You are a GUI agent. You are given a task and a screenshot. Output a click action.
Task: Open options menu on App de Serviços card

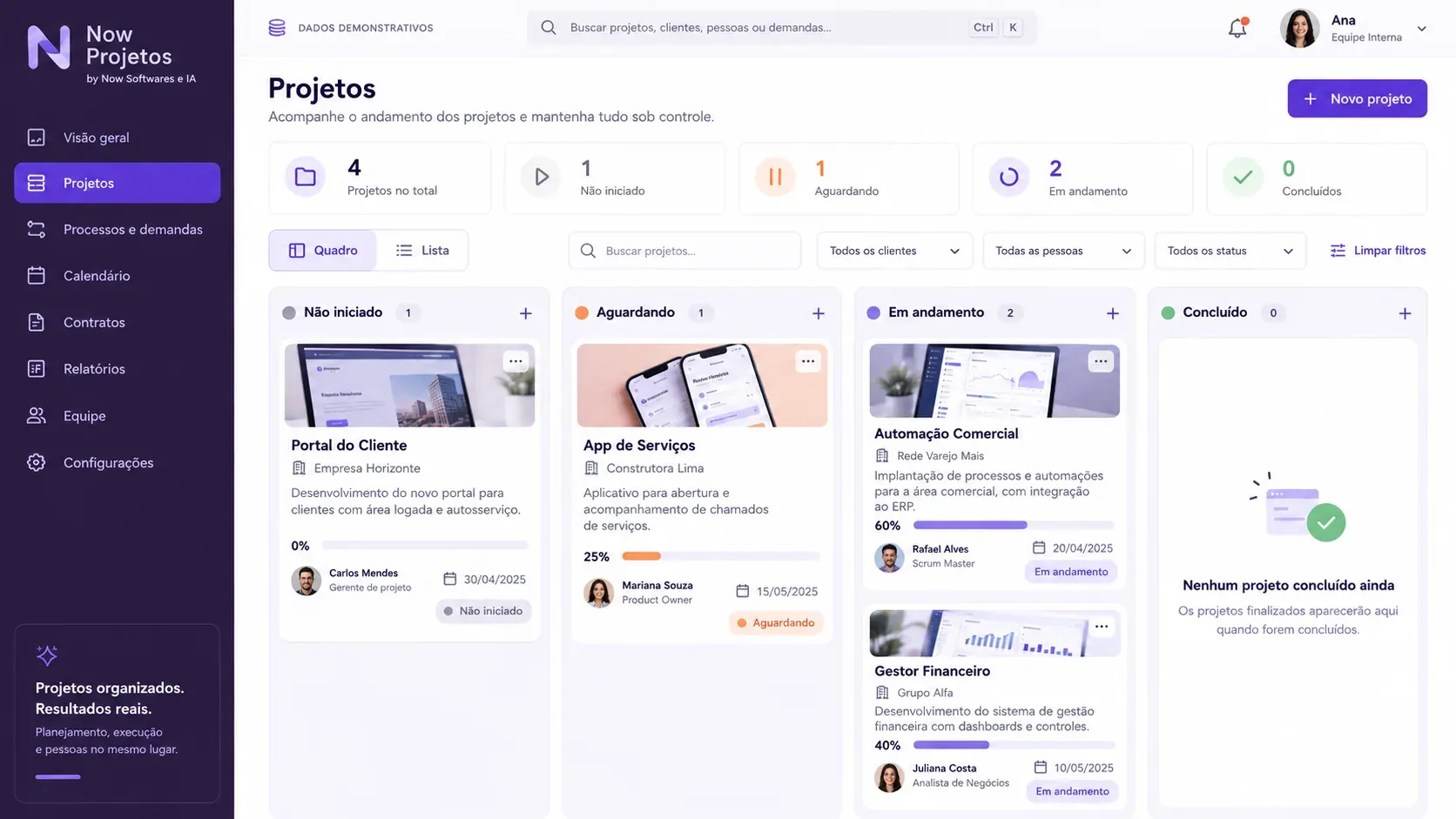point(808,361)
